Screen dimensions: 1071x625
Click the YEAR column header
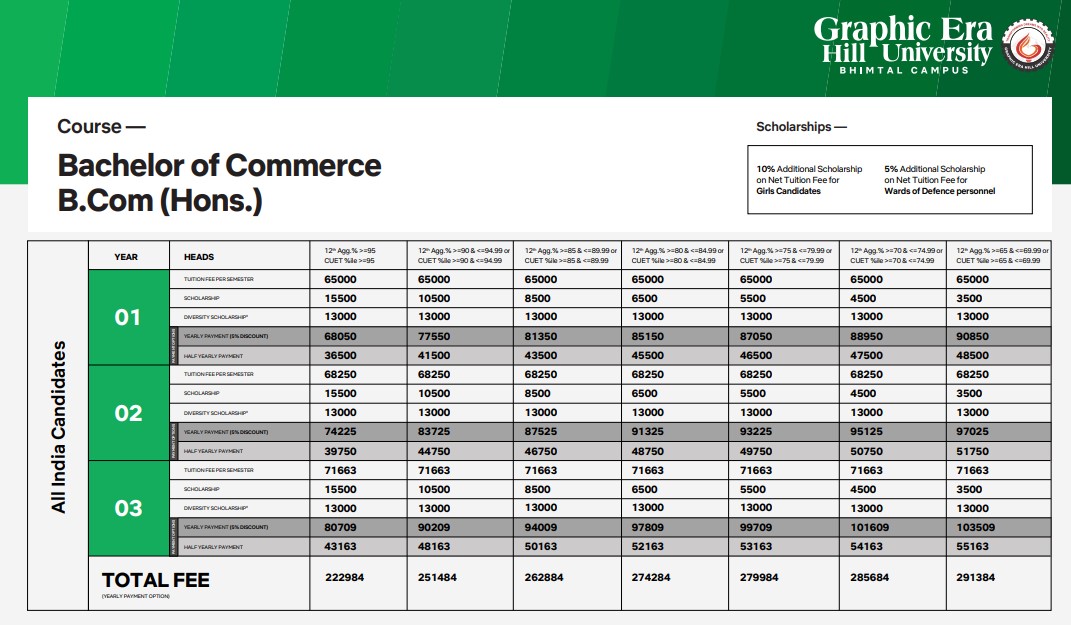point(126,256)
